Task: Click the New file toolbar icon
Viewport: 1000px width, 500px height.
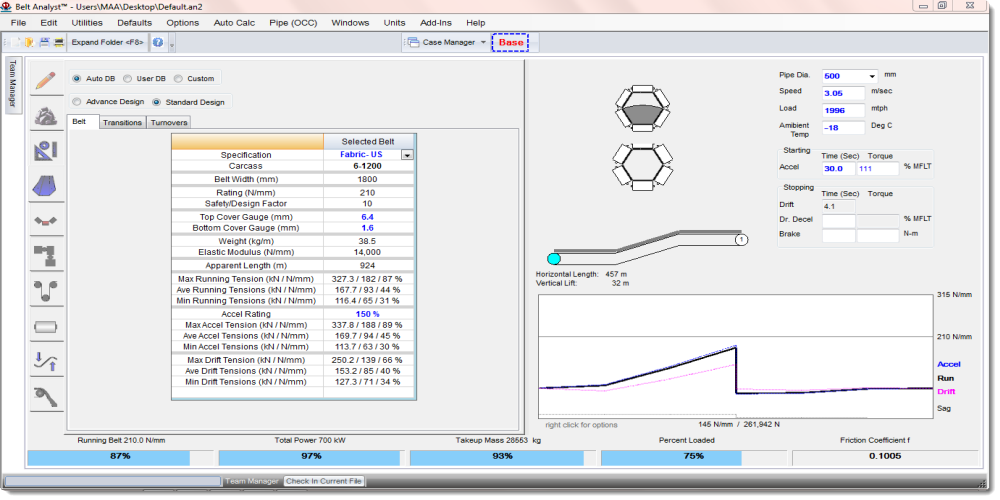Action: [x=15, y=43]
